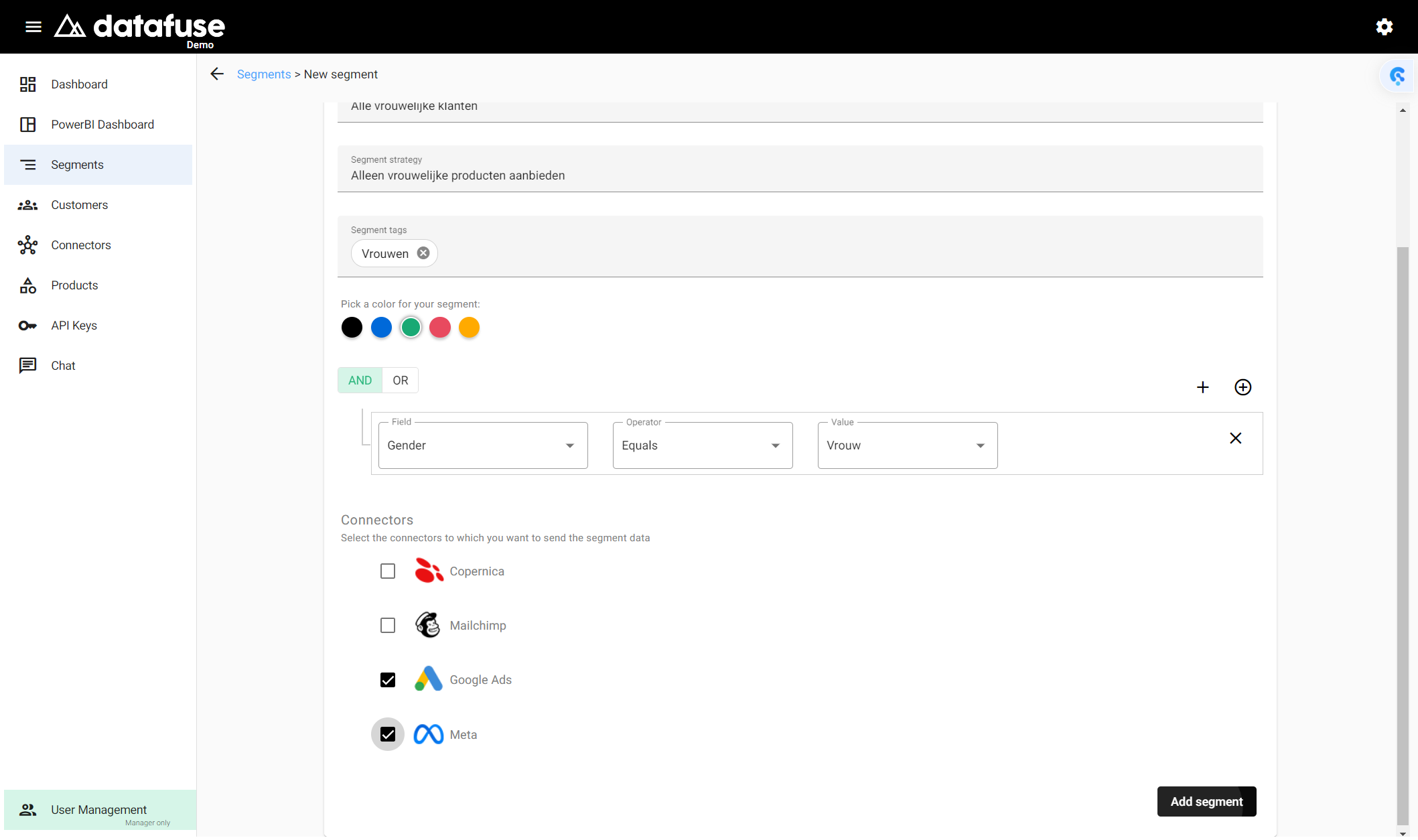Add a condition group with circled plus
Image resolution: width=1418 pixels, height=840 pixels.
pos(1243,387)
